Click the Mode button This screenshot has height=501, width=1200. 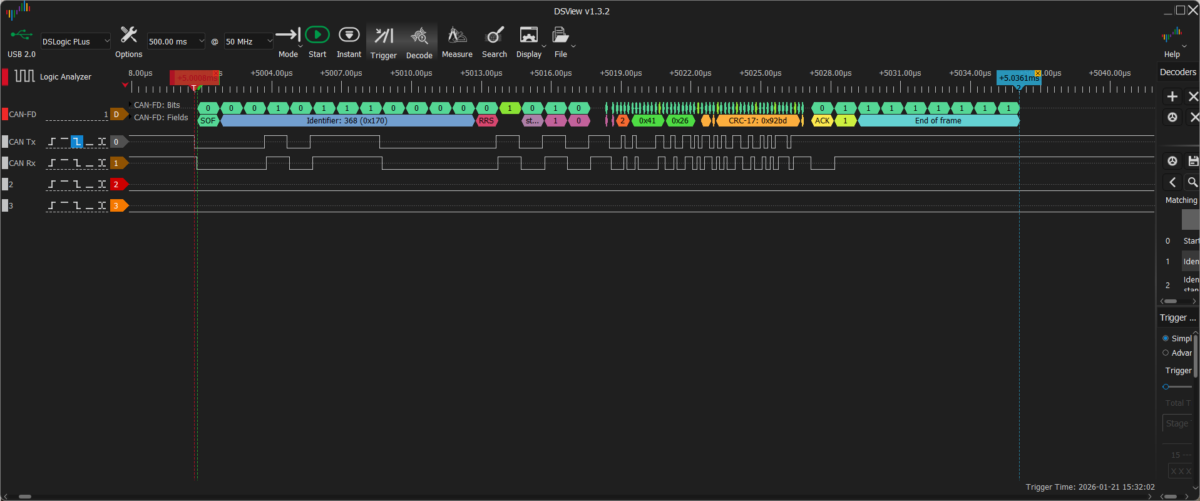288,36
